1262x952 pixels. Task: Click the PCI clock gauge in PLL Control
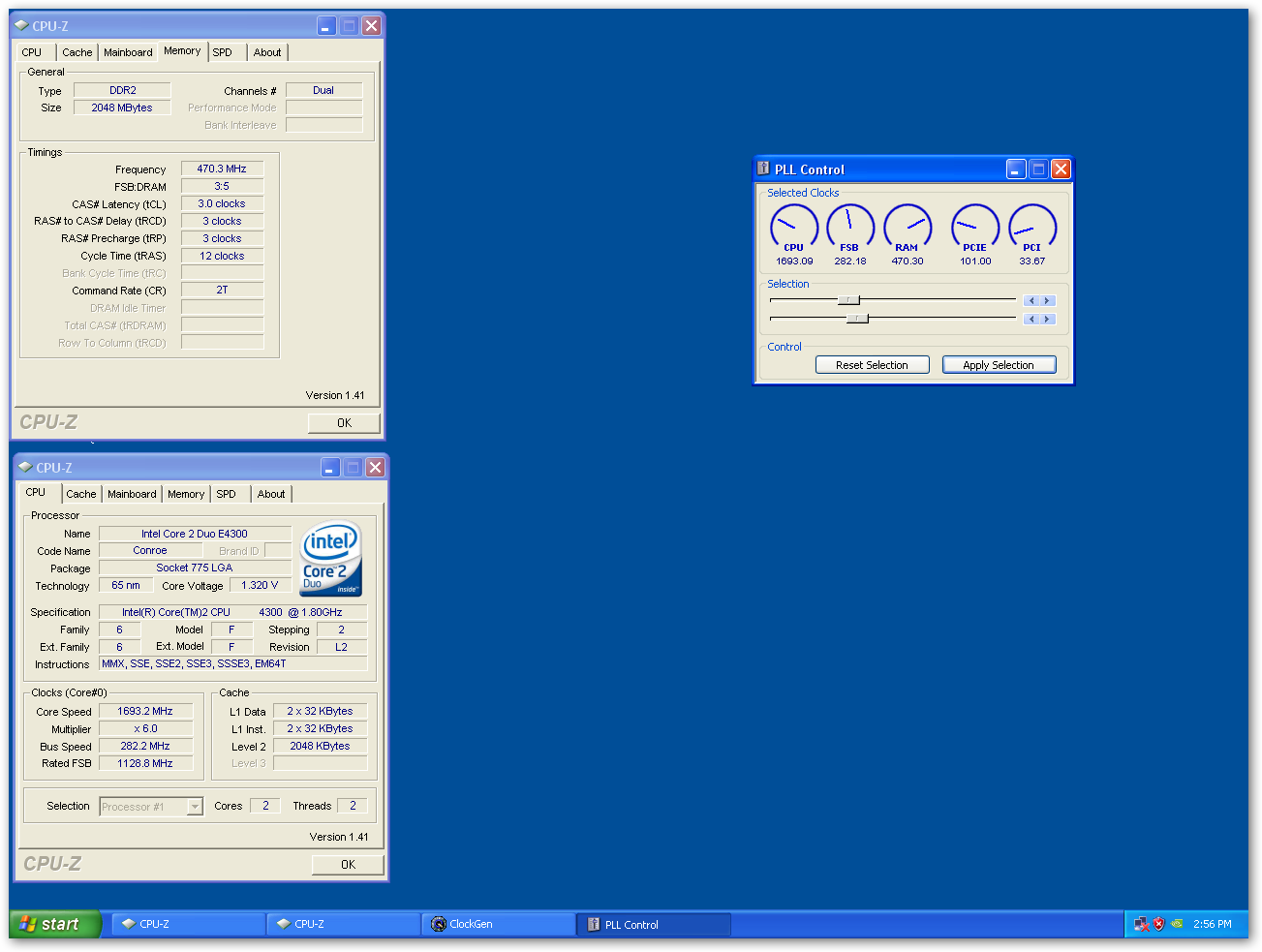[x=1032, y=228]
